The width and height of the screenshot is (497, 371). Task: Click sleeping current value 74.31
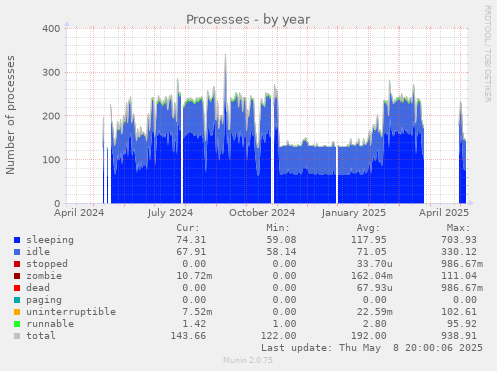coord(191,240)
